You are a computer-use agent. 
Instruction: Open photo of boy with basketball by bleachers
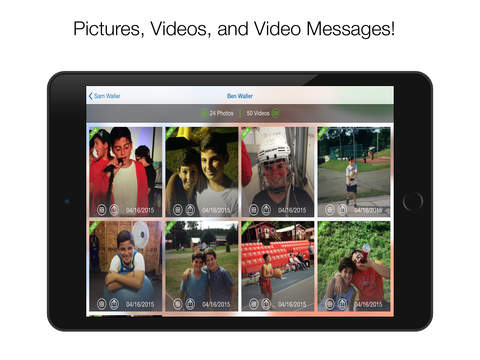pyautogui.click(x=278, y=266)
